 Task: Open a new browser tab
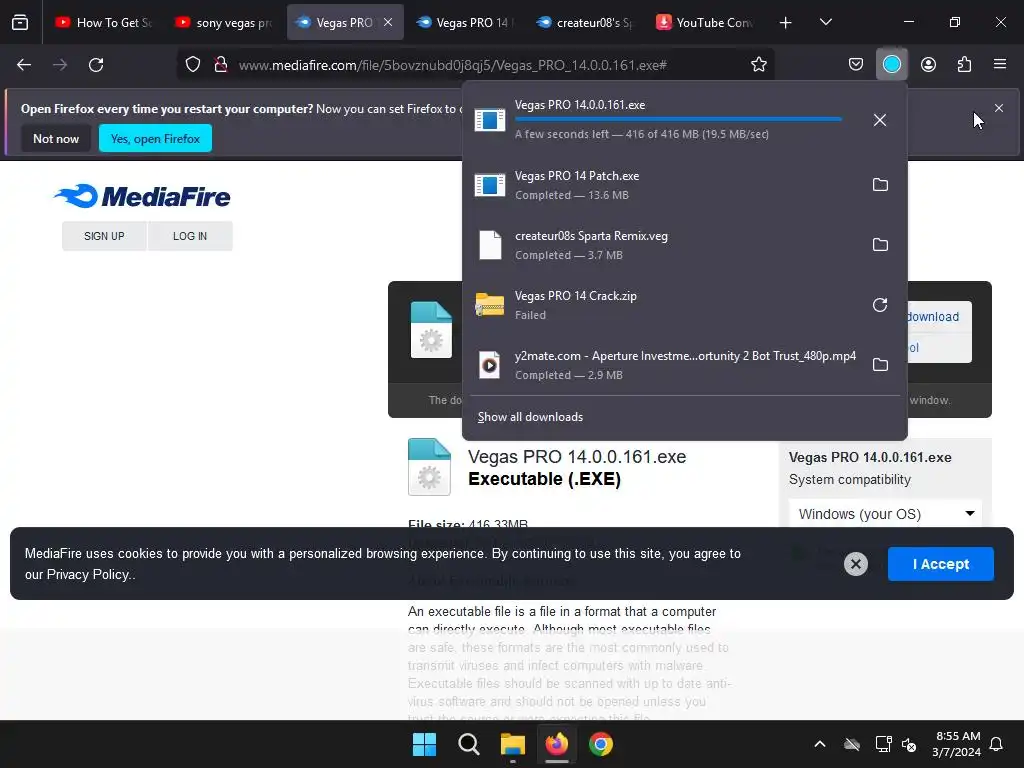point(785,23)
